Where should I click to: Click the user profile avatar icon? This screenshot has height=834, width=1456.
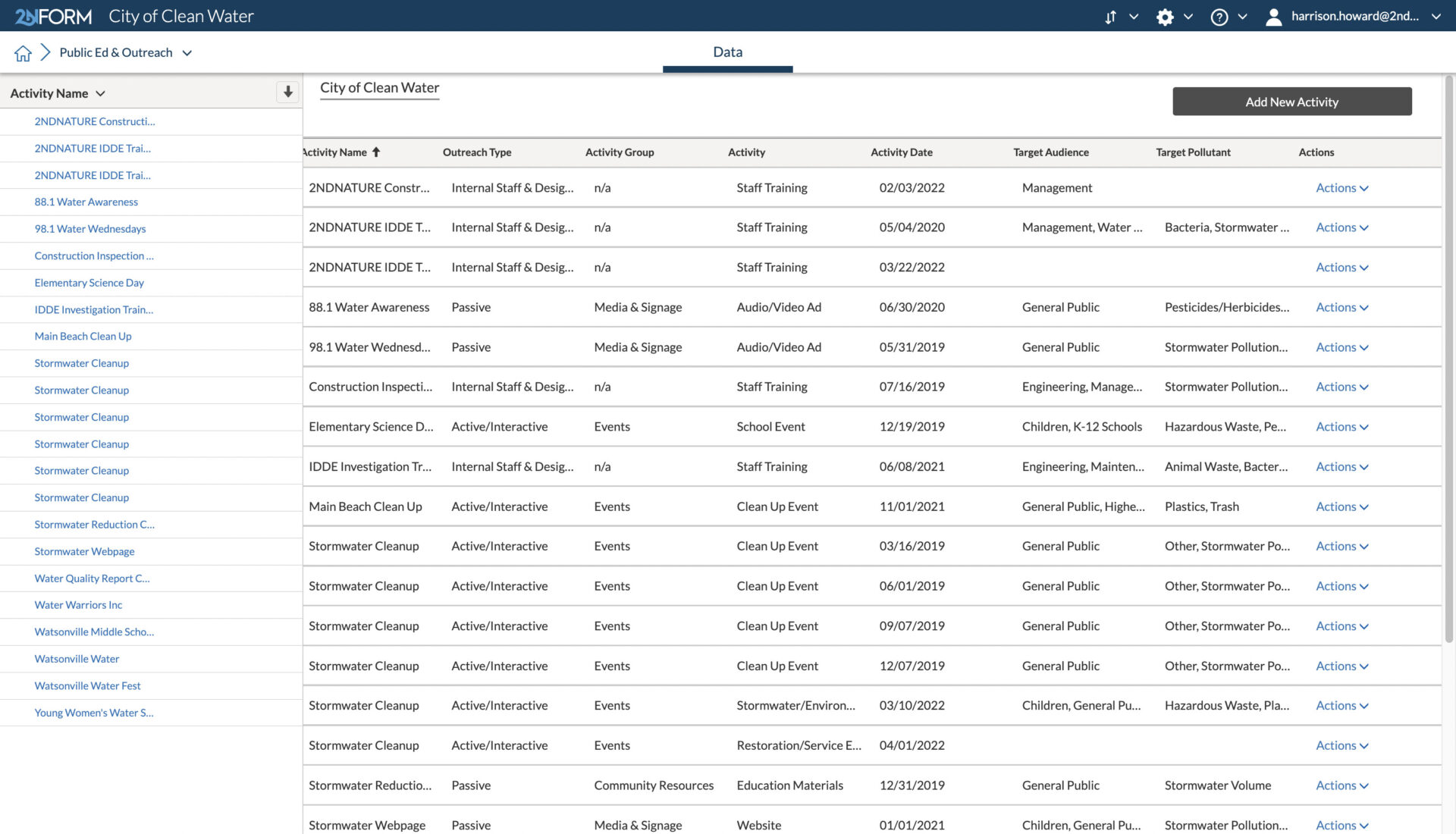click(1274, 17)
